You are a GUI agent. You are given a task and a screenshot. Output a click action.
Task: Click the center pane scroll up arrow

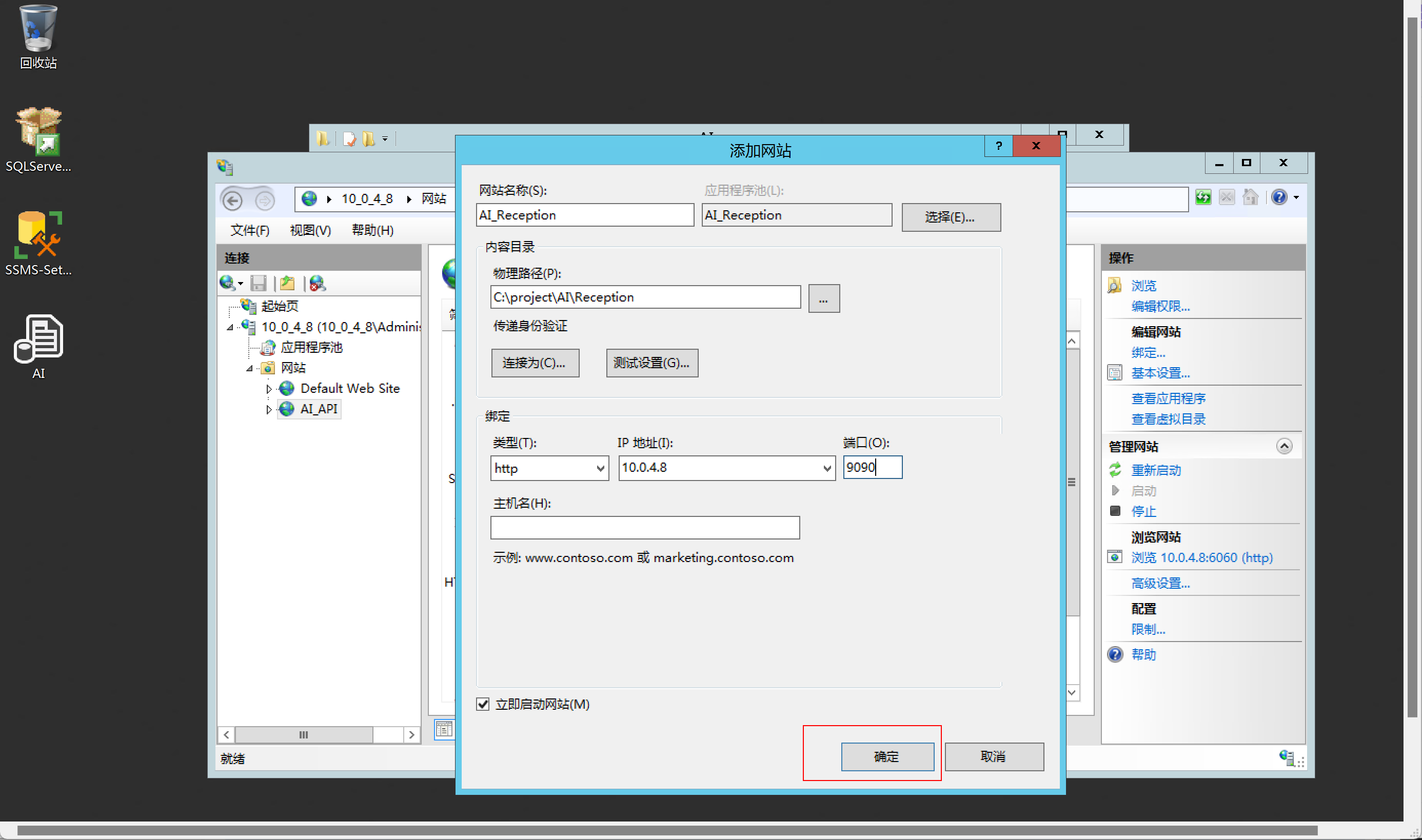tap(1072, 341)
